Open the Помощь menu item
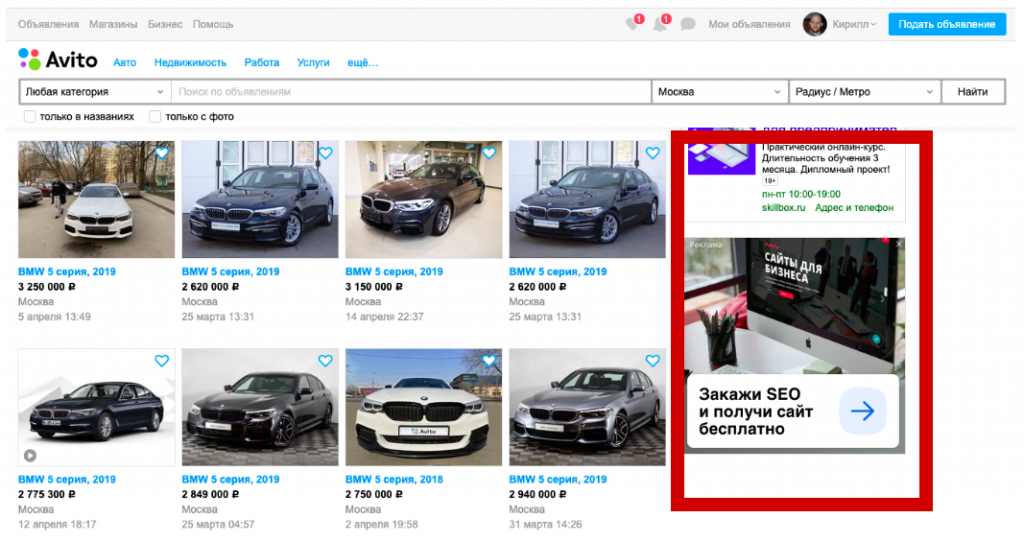Screen dimensions: 1024x541 [213, 24]
